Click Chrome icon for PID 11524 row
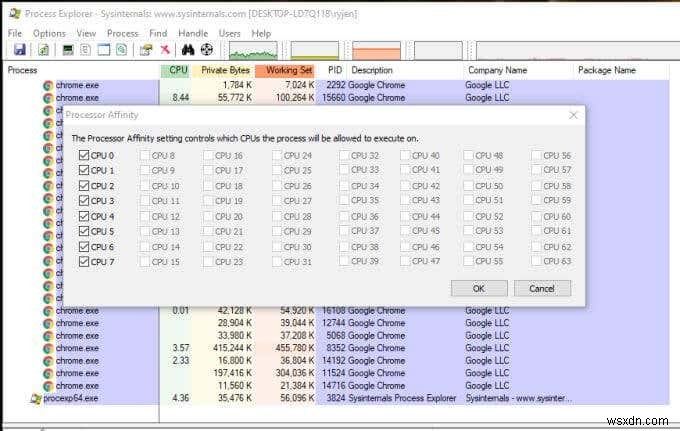The width and height of the screenshot is (680, 431). [48, 373]
